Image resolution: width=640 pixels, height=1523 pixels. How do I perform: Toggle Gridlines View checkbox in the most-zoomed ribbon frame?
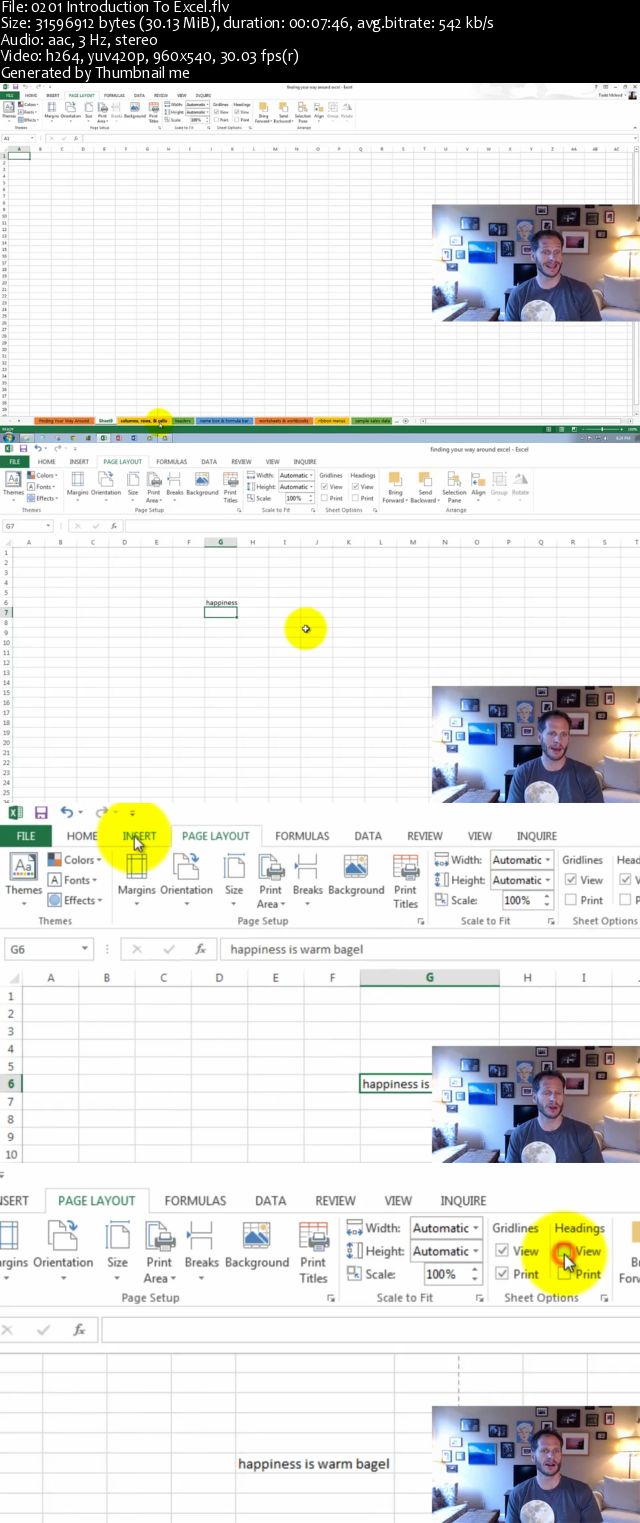point(502,1251)
